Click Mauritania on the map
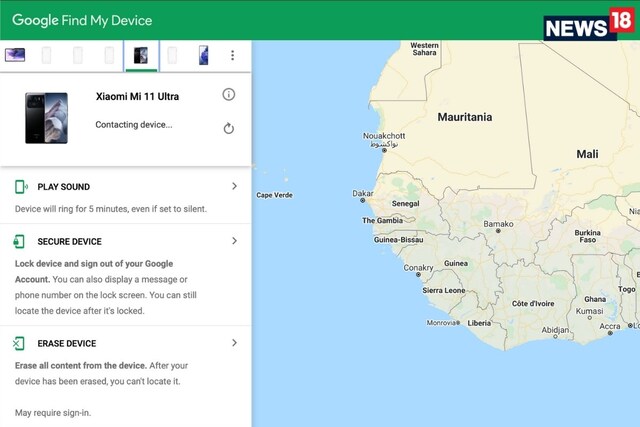Screen dimensions: 640x427 (464, 117)
